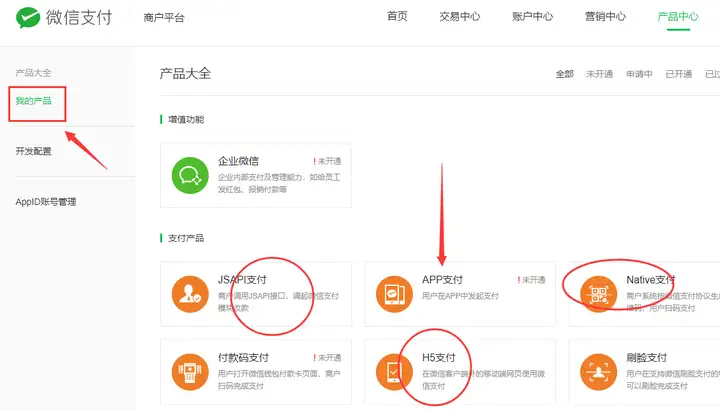This screenshot has width=720, height=411.
Task: Open 产品中心 in top navigation
Action: 678,17
